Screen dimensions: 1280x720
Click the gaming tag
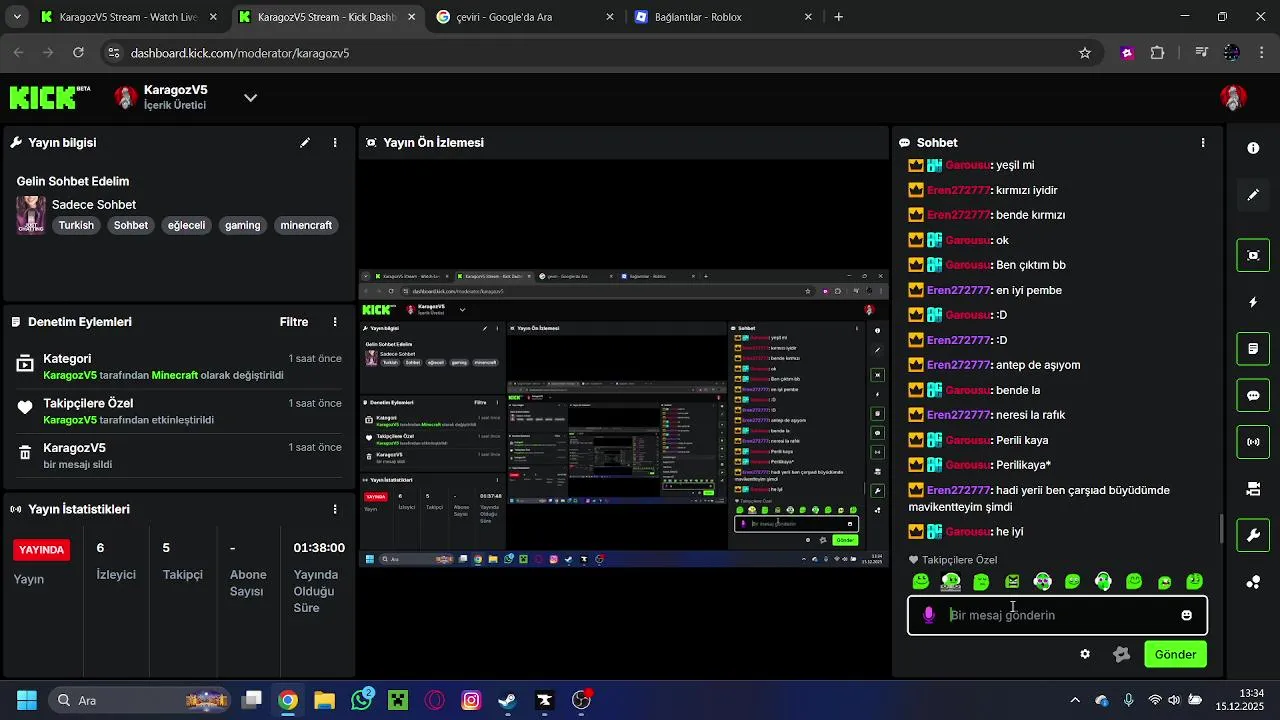click(243, 226)
